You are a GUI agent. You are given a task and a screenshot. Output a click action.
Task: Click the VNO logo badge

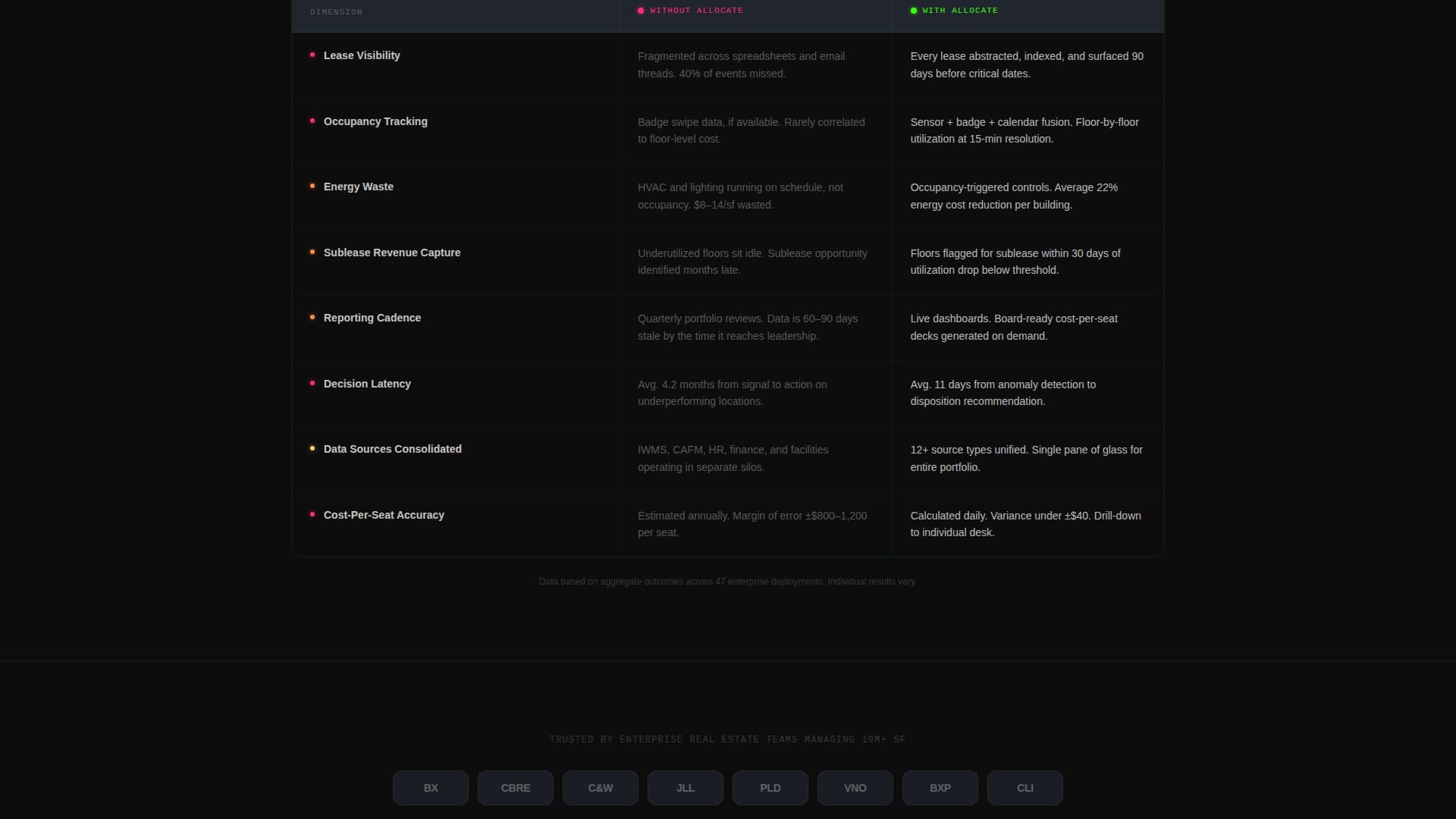[x=855, y=788]
